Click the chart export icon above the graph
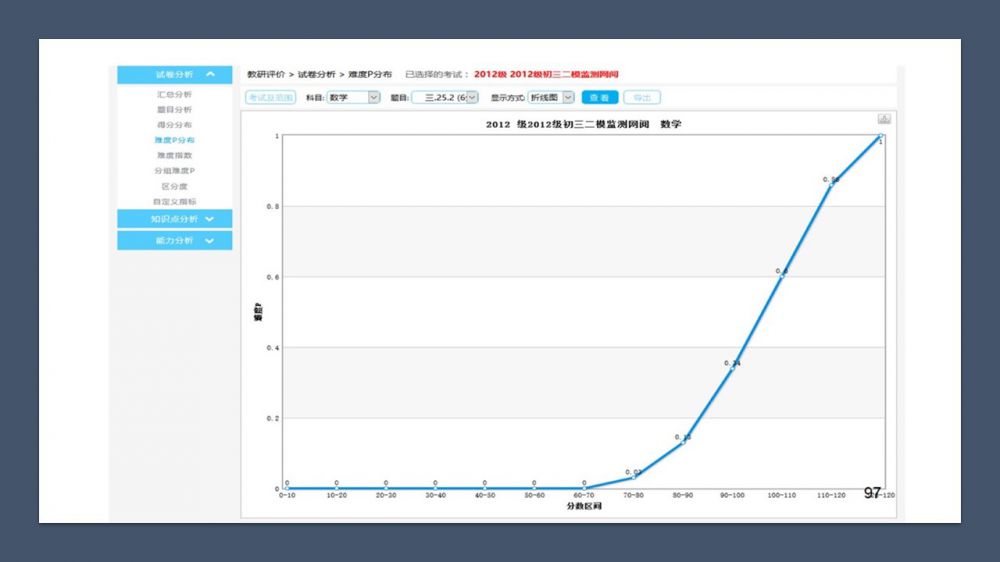1000x562 pixels. tap(884, 119)
